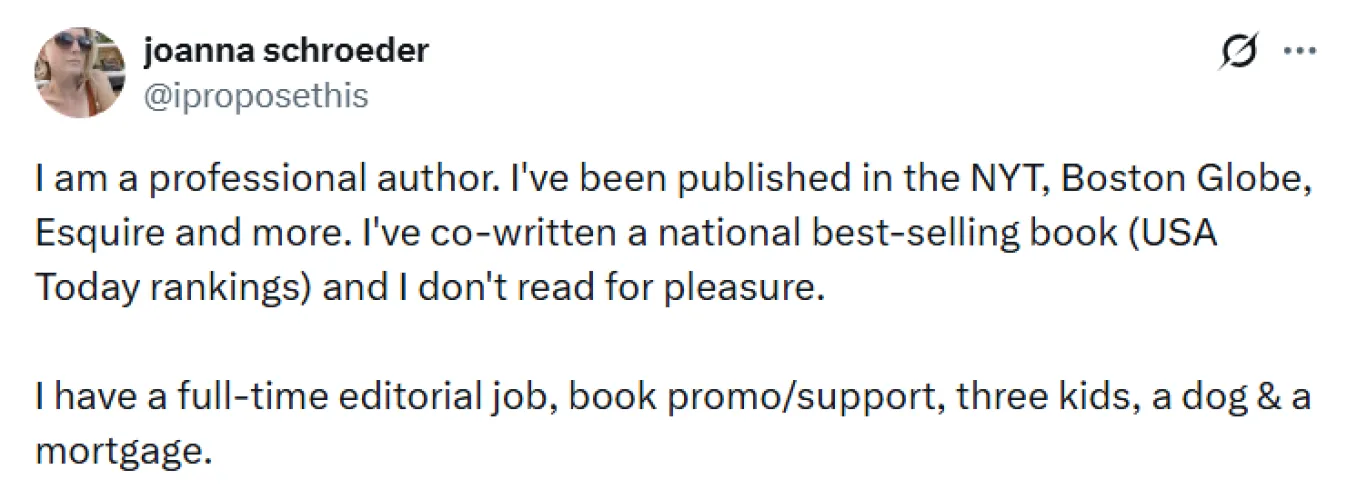Open joanna schroeder's profile picture
The image size is (1357, 500).
coord(78,72)
